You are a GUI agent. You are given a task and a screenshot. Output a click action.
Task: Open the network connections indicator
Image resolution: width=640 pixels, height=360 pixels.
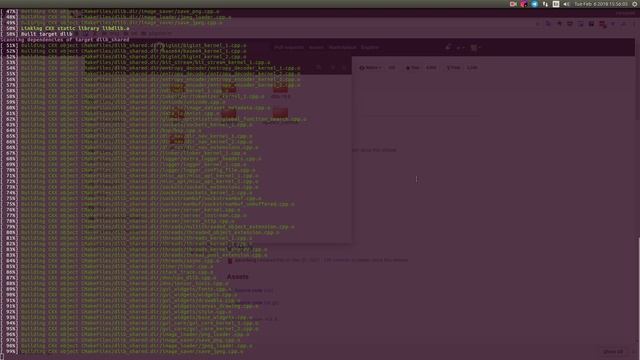[x=545, y=4]
